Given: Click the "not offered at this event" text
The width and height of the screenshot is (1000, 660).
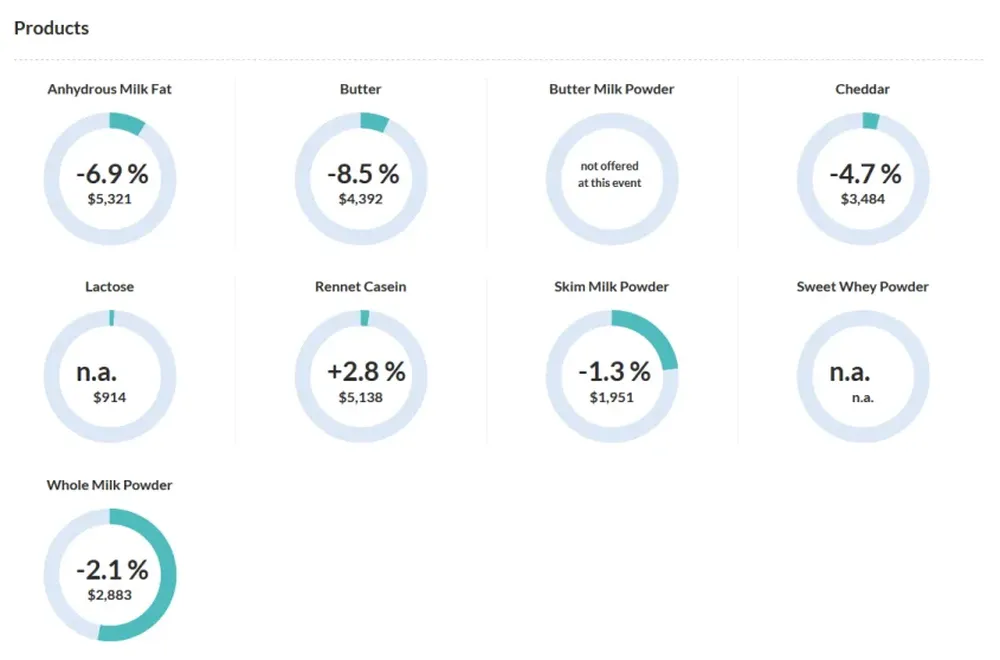Looking at the screenshot, I should pos(609,174).
